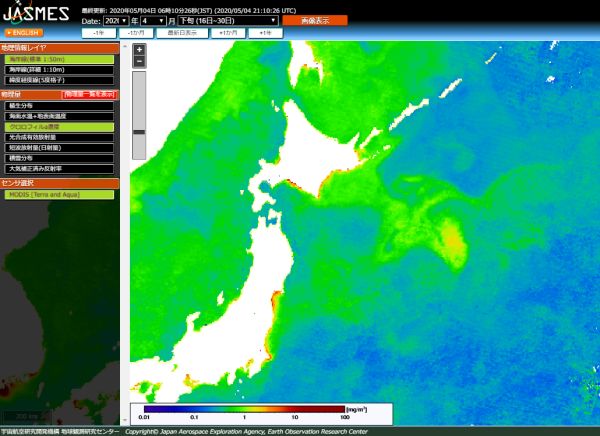Advance one year with +1年

[x=266, y=33]
